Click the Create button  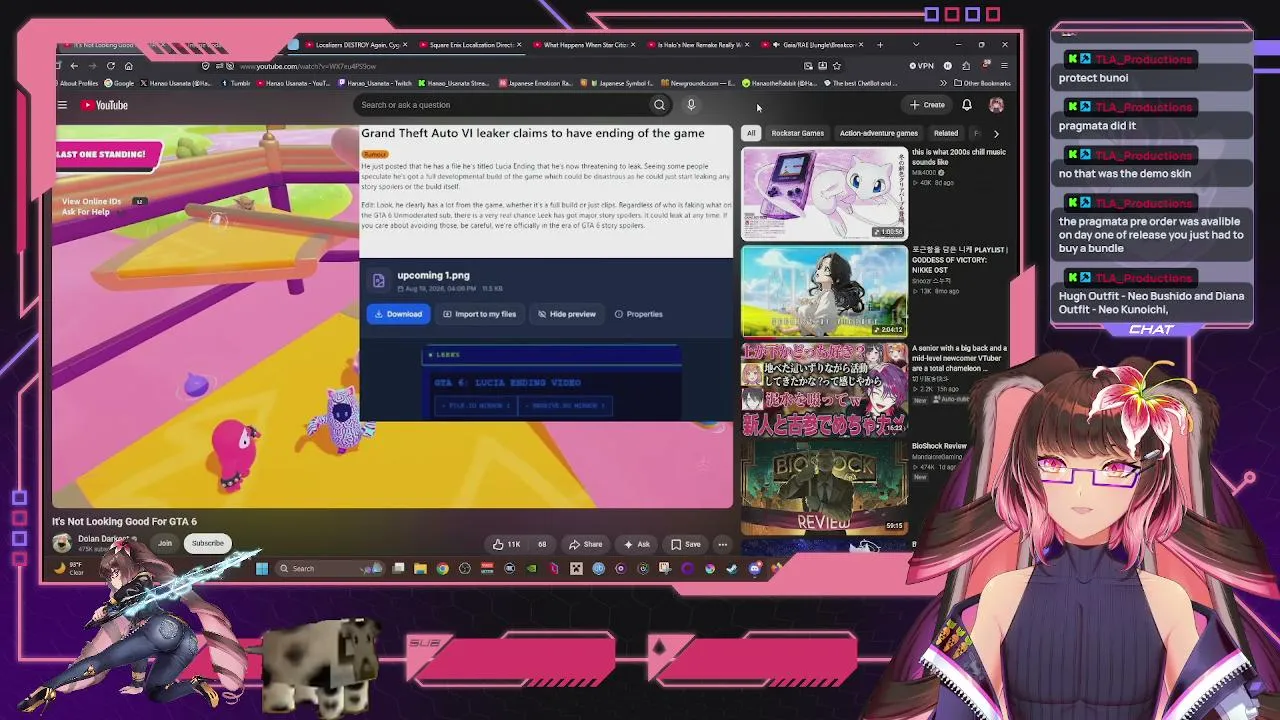(927, 105)
